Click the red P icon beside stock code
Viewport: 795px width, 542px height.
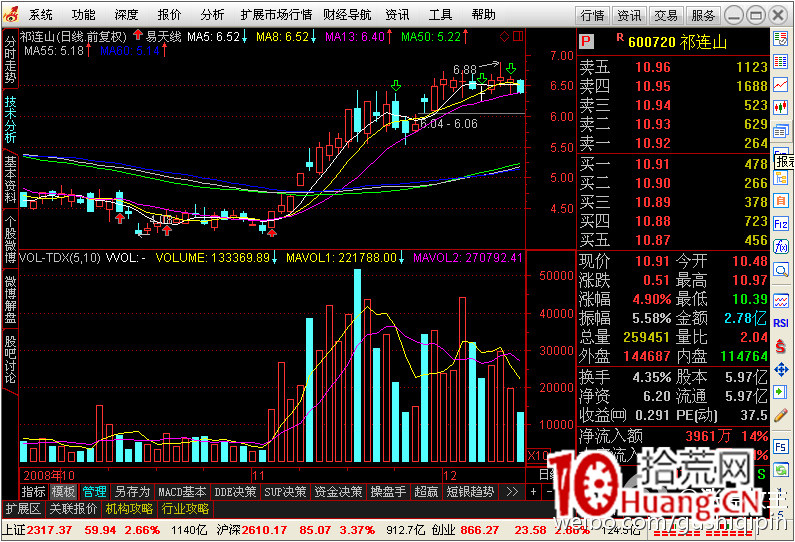[586, 41]
